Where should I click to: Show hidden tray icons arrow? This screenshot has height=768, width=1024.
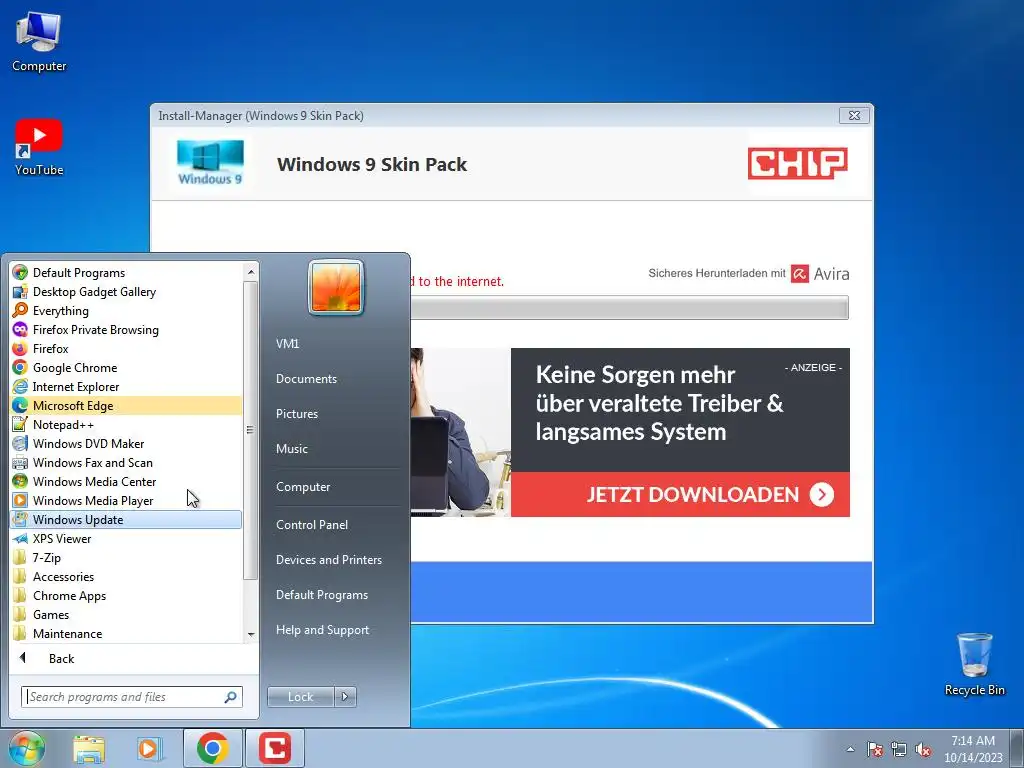(x=850, y=749)
